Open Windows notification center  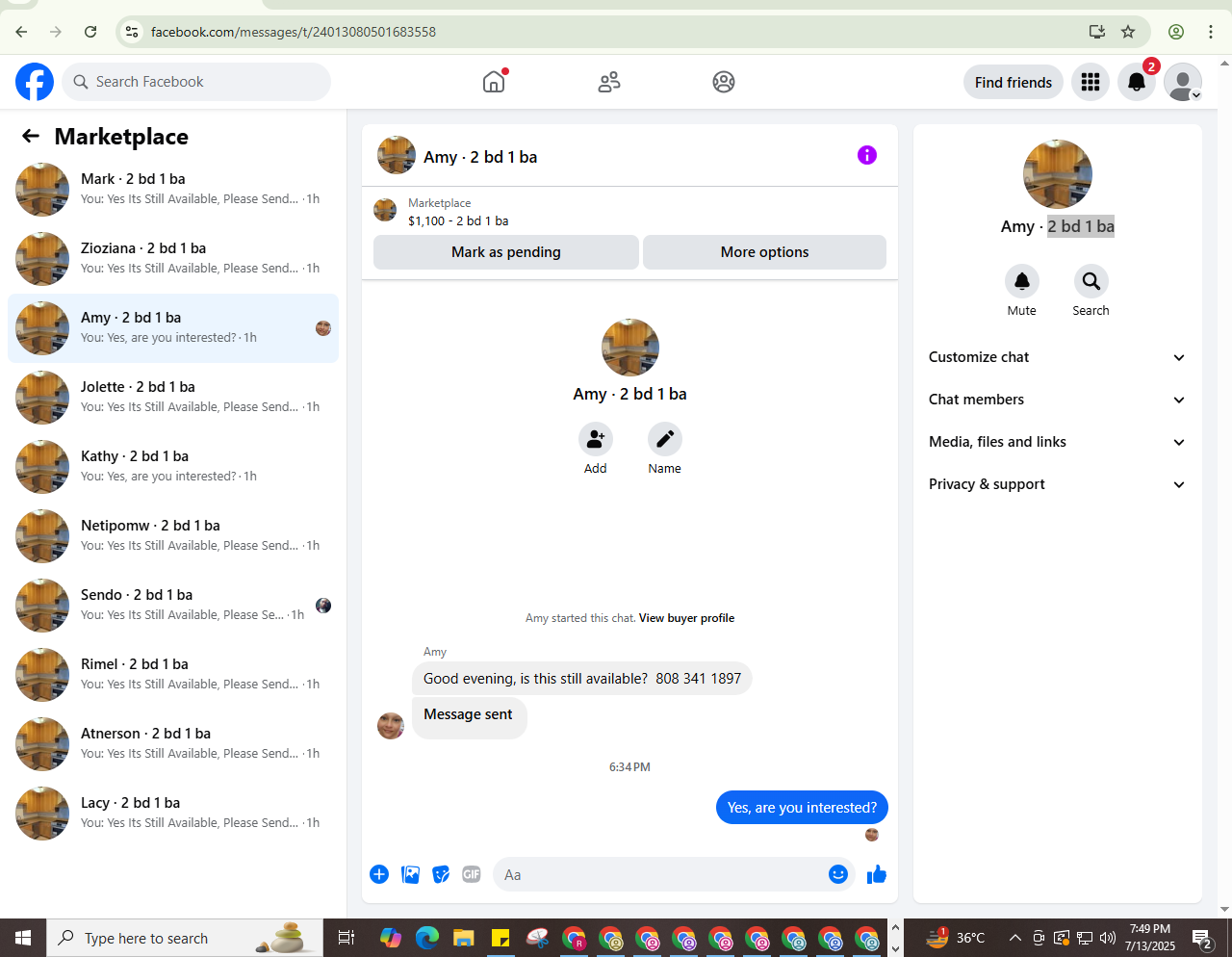tap(1203, 938)
